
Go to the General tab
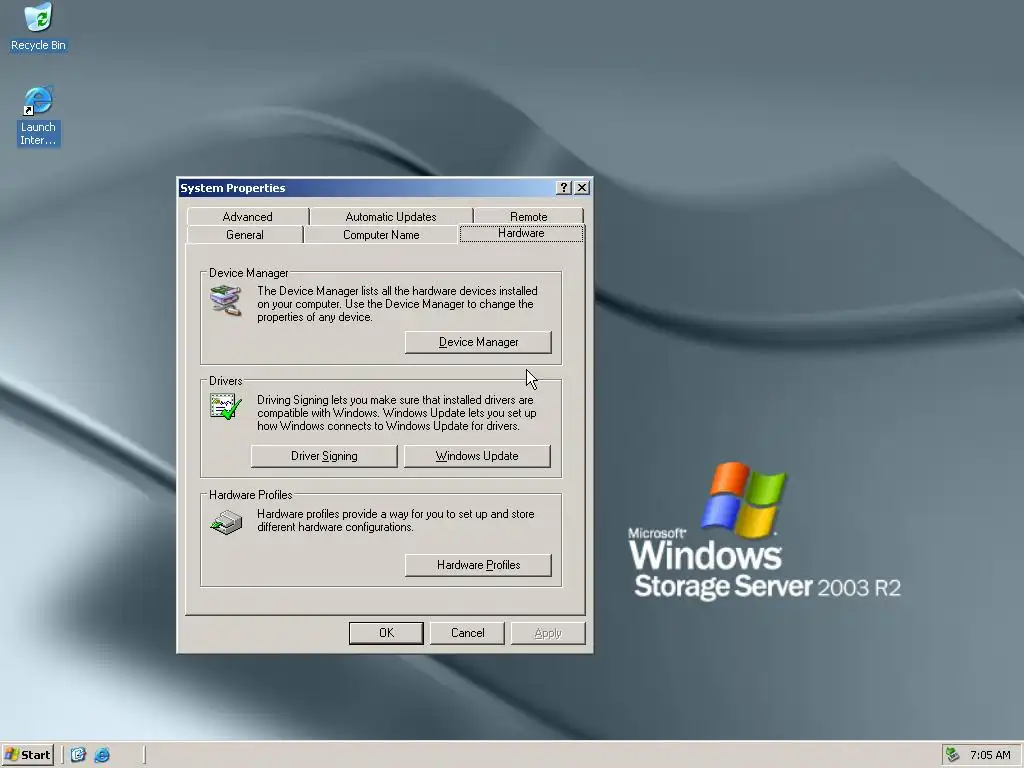pyautogui.click(x=245, y=234)
